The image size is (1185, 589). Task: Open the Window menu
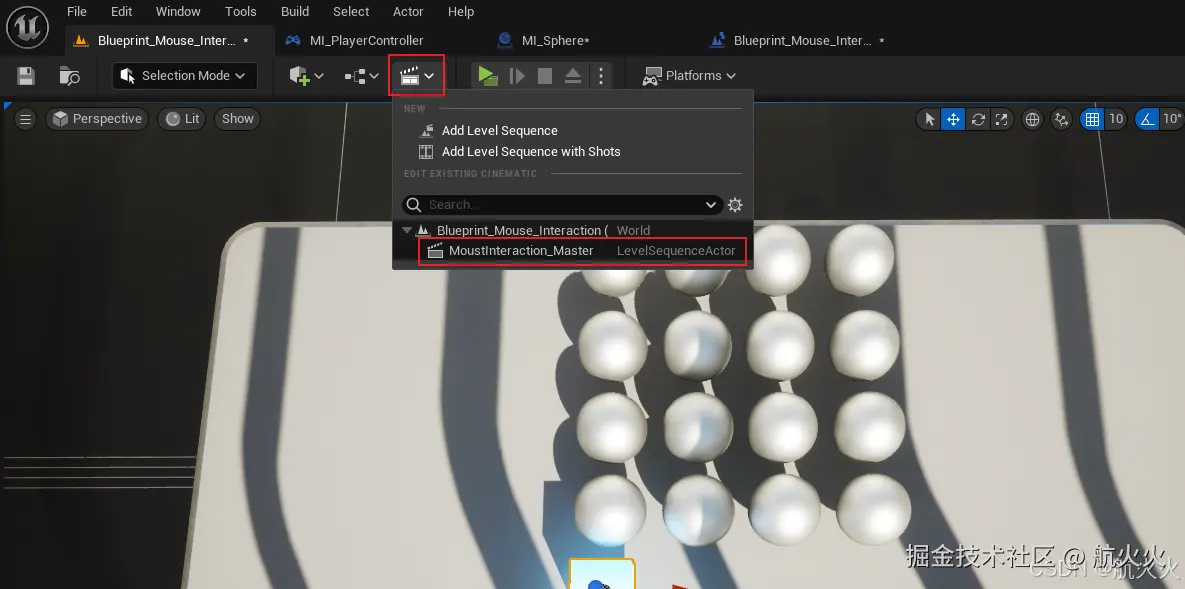[178, 11]
